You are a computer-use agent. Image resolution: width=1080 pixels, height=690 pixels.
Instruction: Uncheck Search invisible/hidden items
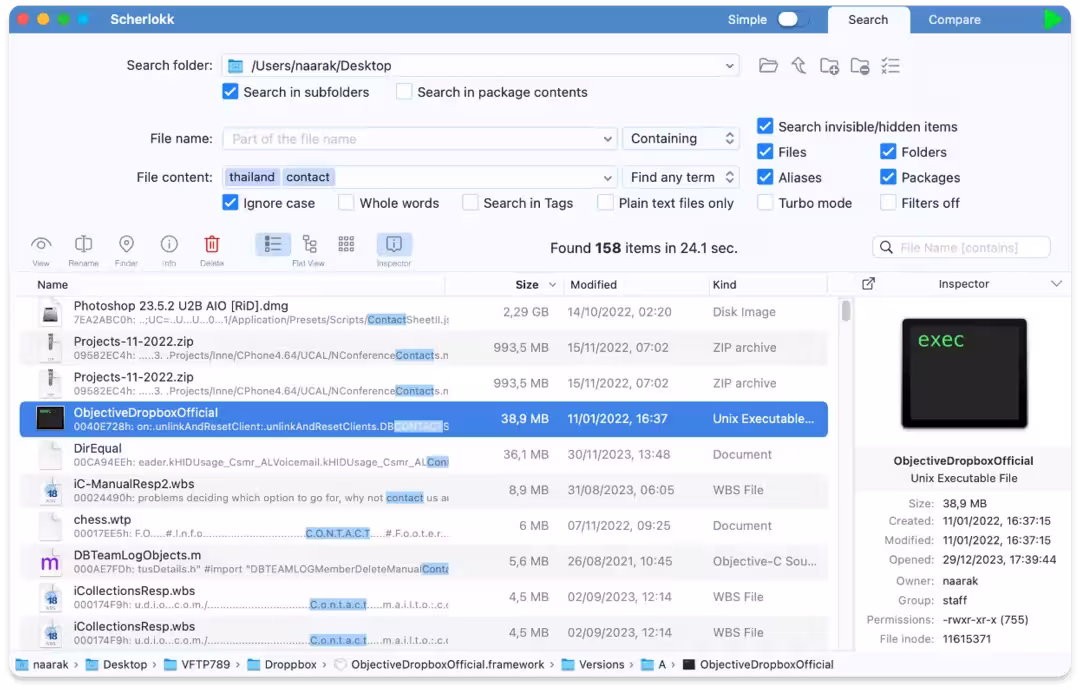click(x=765, y=126)
